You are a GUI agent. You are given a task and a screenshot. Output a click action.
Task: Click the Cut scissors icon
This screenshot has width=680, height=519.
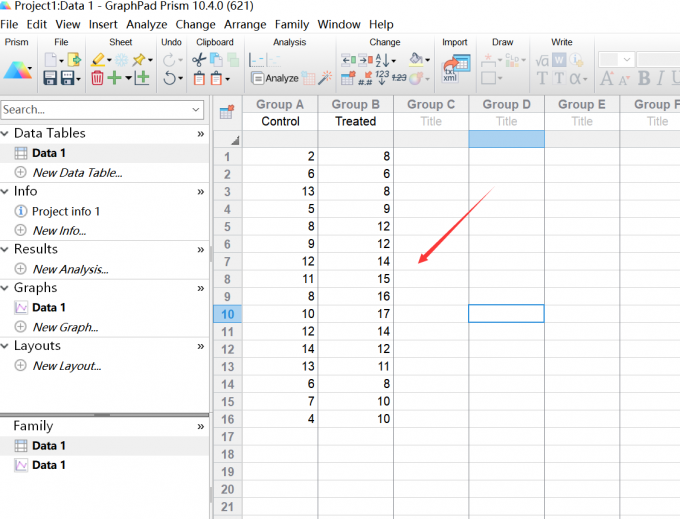point(199,60)
